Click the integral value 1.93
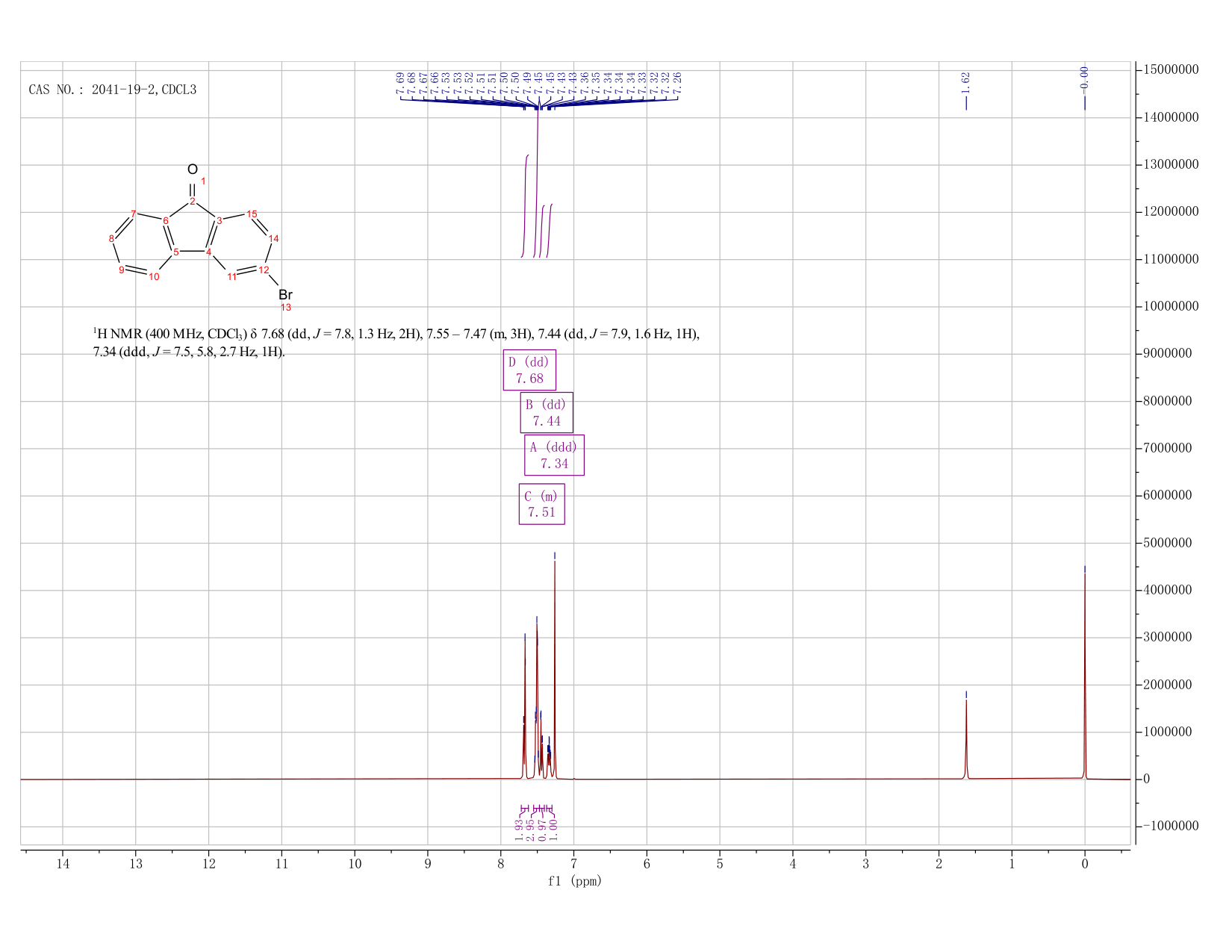 coord(519,830)
